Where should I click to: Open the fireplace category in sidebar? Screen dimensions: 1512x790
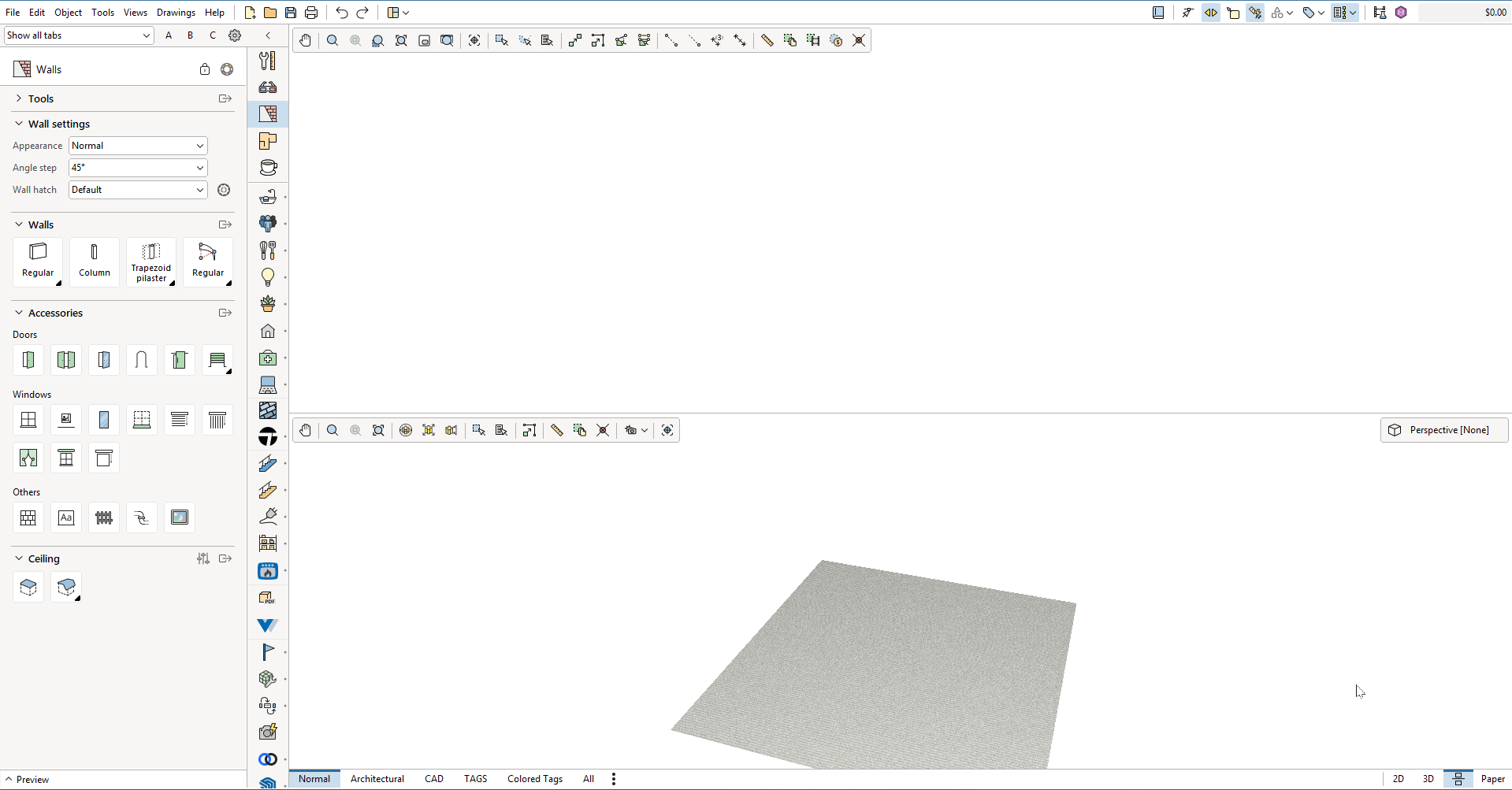[x=268, y=571]
